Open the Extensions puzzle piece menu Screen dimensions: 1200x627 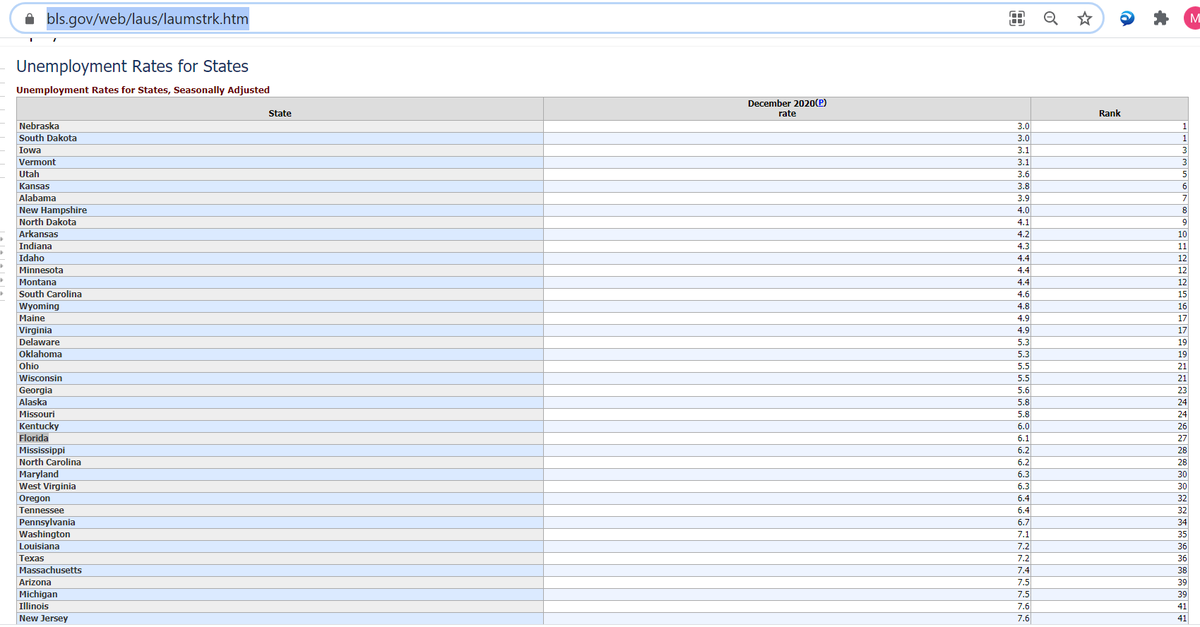tap(1160, 18)
